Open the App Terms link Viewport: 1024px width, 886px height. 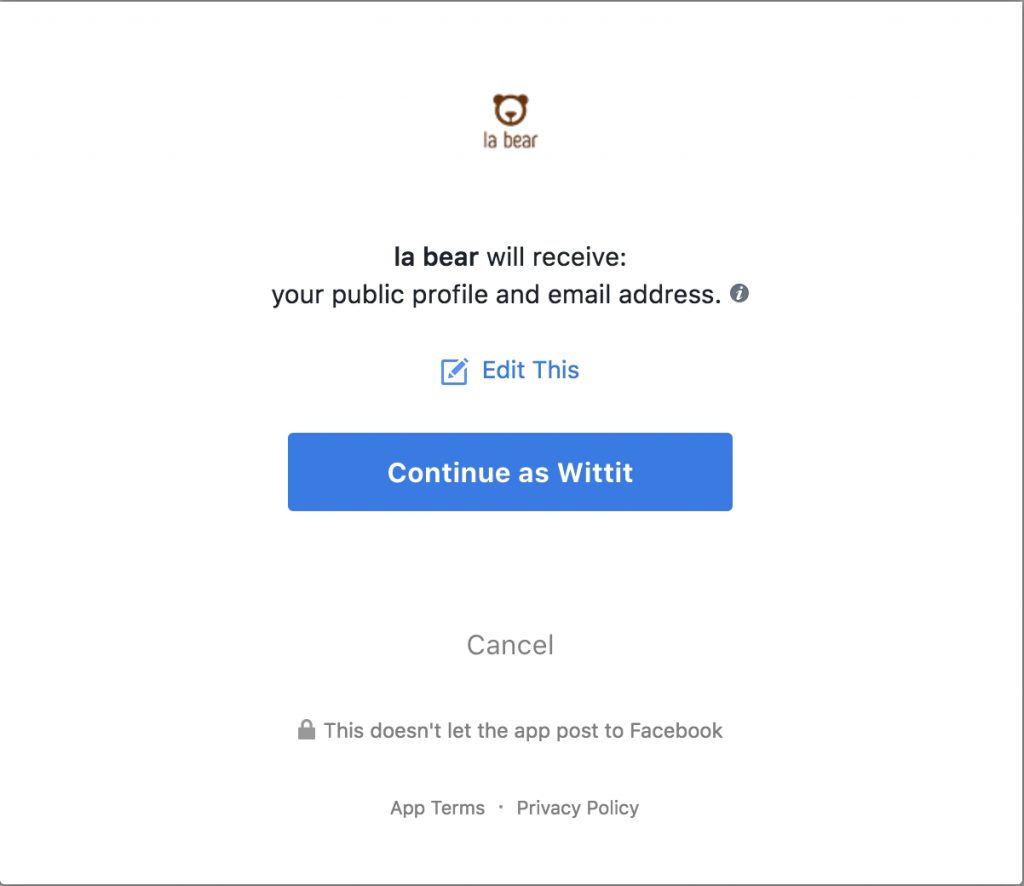[437, 808]
